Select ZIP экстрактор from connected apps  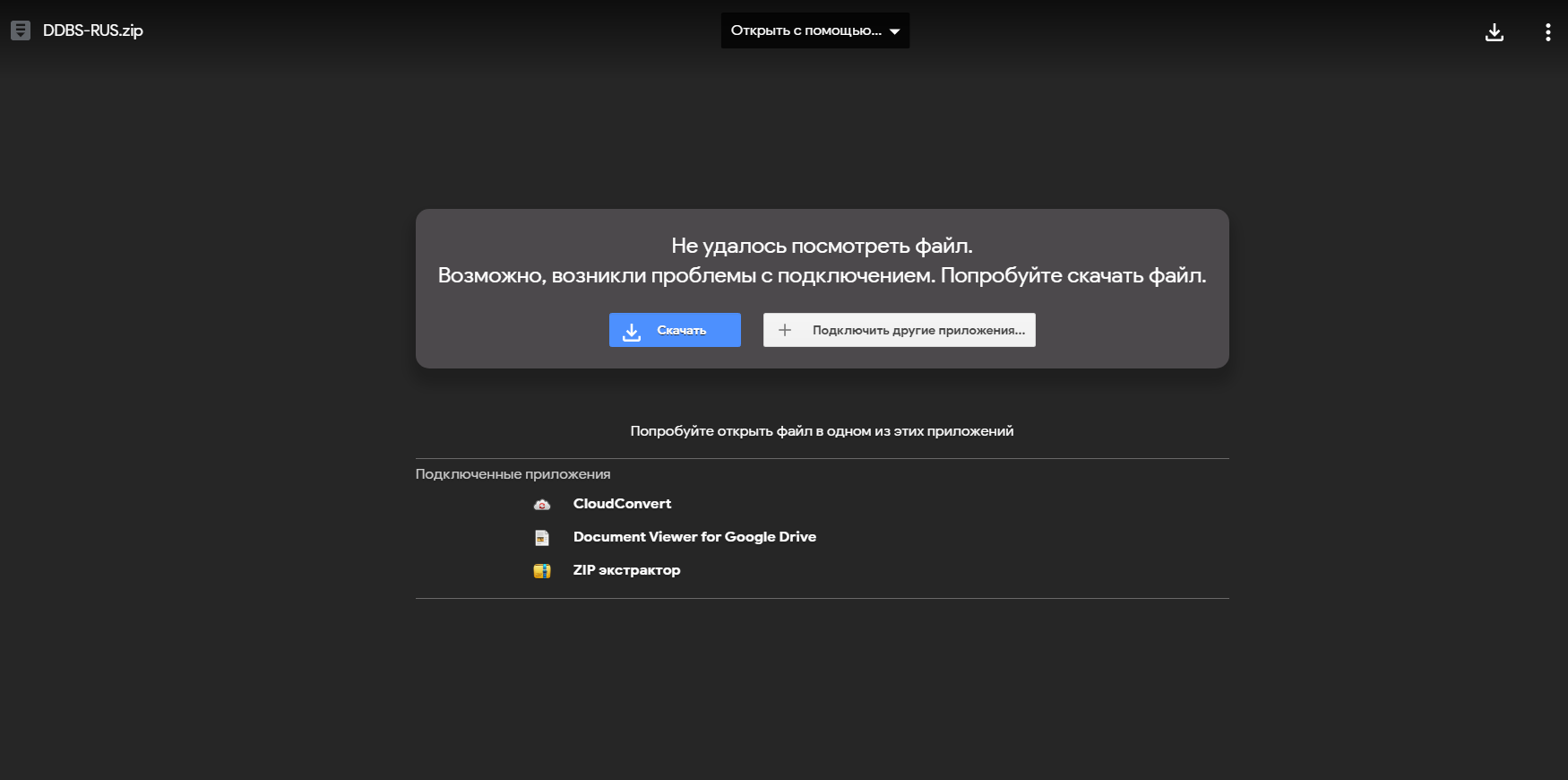pyautogui.click(x=626, y=570)
